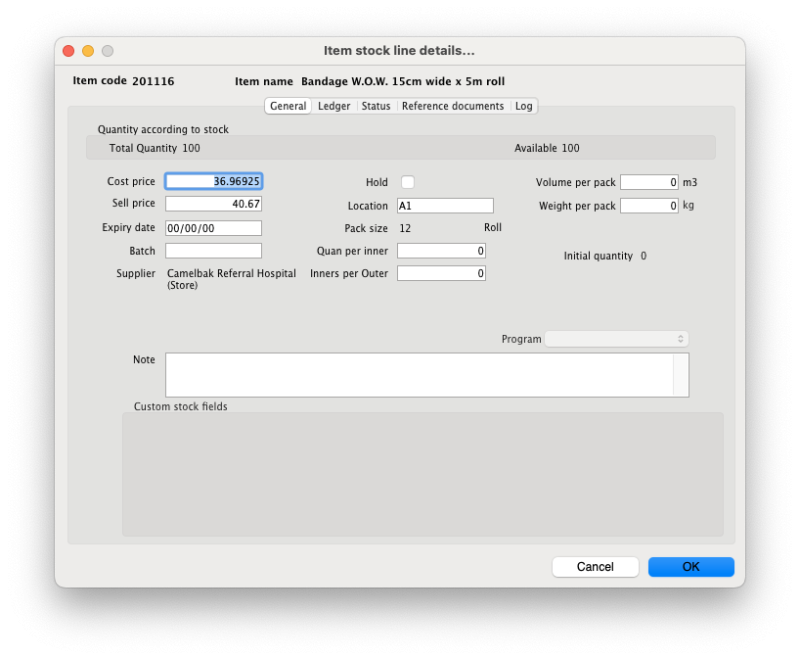Click the Weight per pack field
This screenshot has width=800, height=659.
649,206
